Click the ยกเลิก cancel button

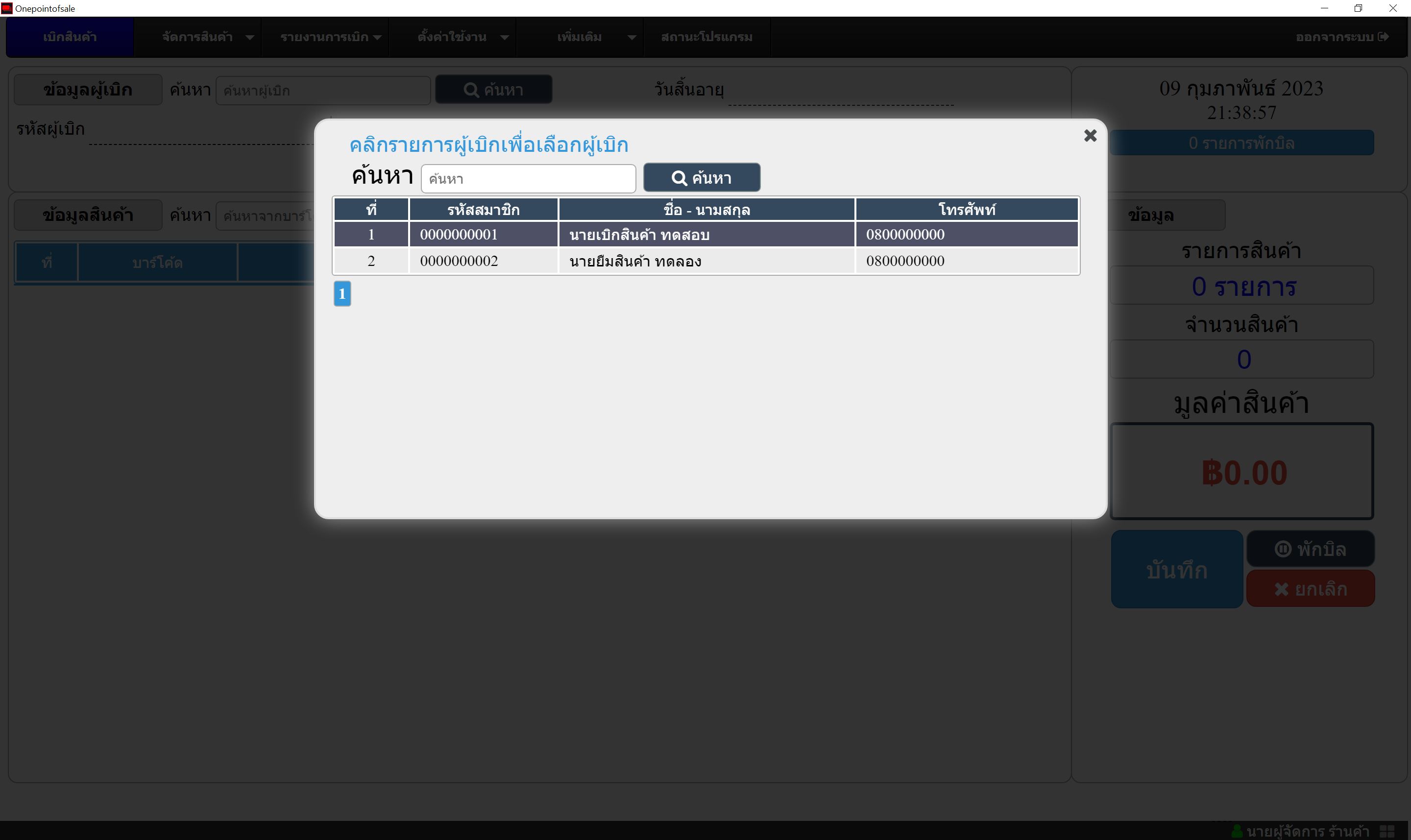[x=1310, y=589]
